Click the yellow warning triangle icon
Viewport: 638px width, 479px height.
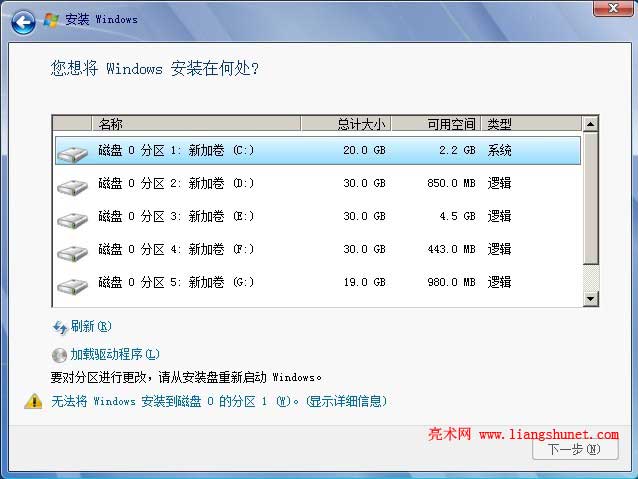33,401
